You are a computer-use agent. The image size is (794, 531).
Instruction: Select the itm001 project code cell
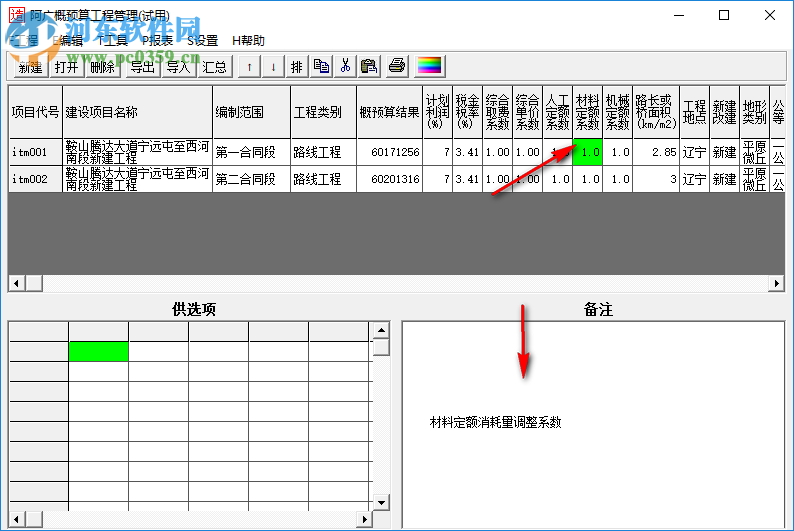[35, 152]
